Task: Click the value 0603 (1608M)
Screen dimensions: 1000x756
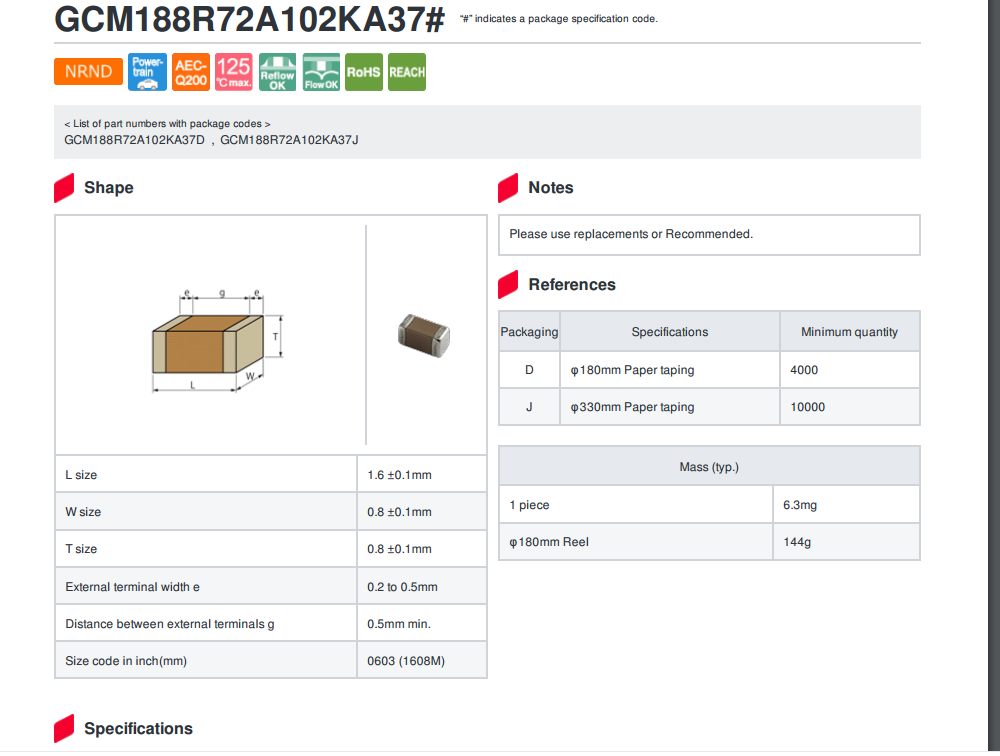Action: [x=406, y=661]
